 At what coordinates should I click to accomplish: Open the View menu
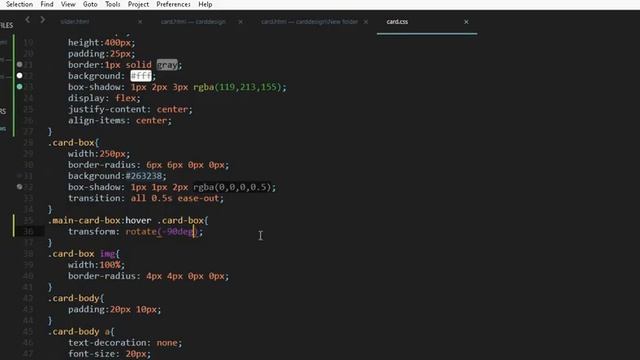68,4
